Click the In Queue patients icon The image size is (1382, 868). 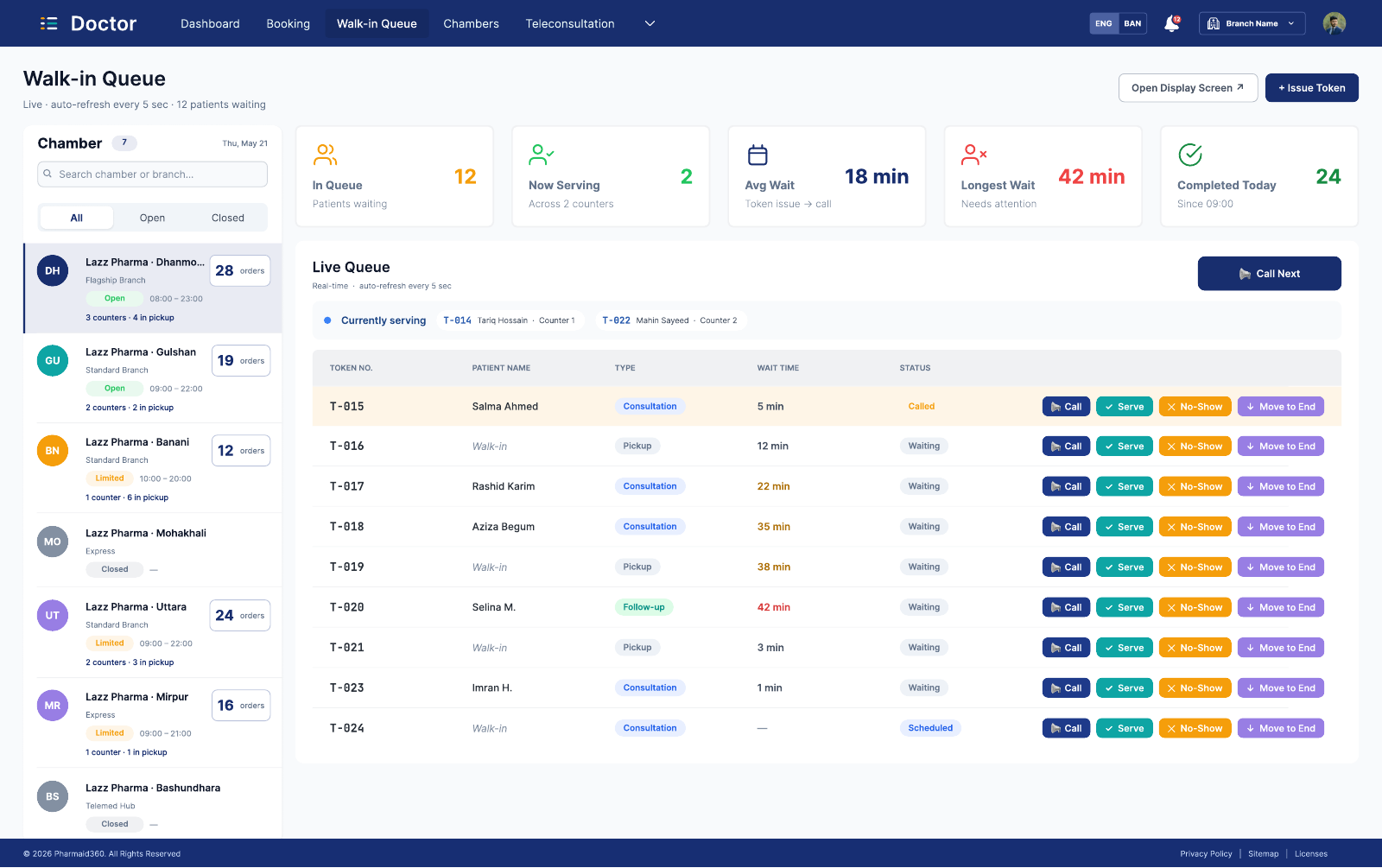coord(325,155)
